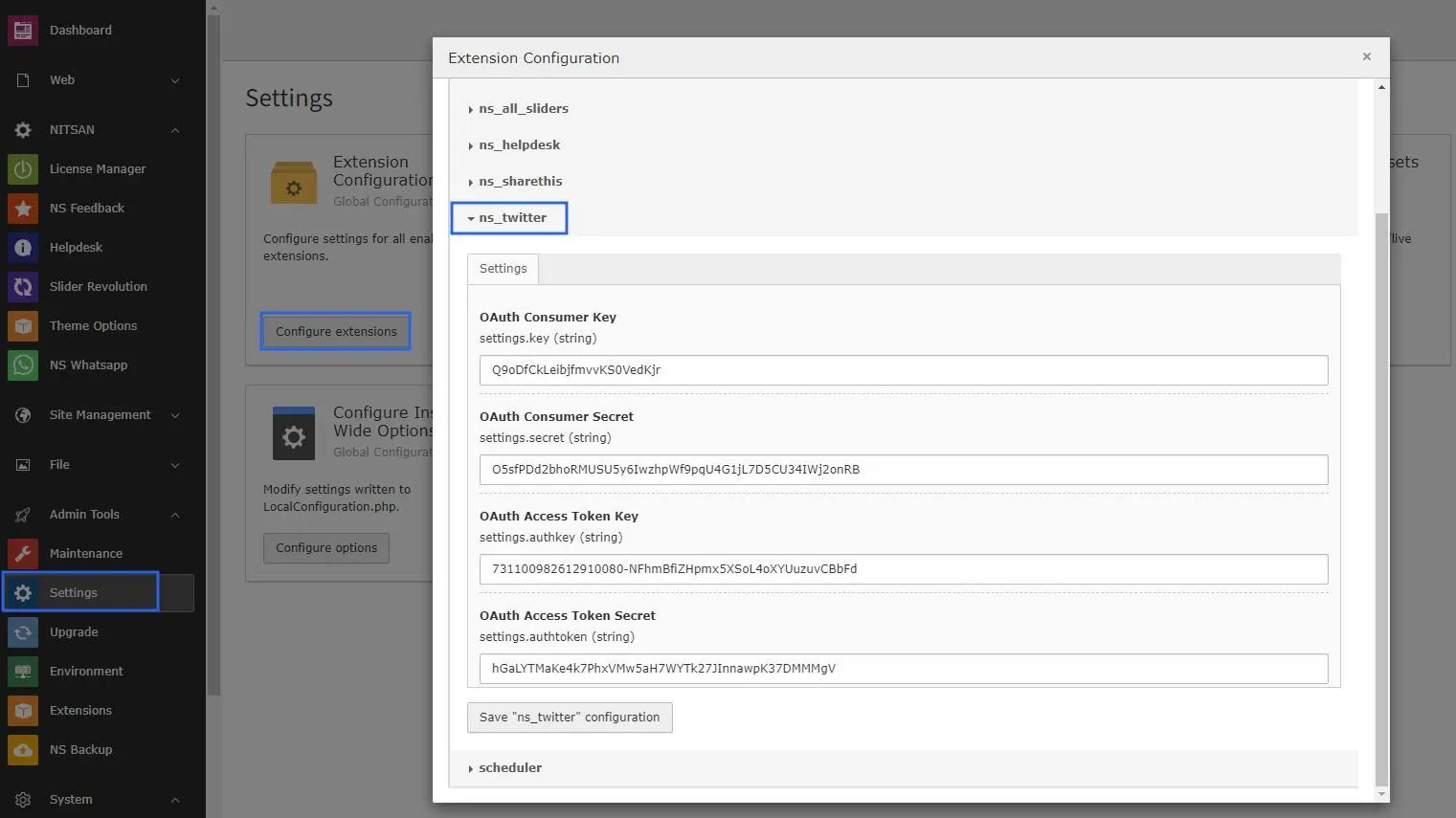Screen dimensions: 1456x818
Task: Click scrollbar up arrow in dialog
Action: (1380, 87)
